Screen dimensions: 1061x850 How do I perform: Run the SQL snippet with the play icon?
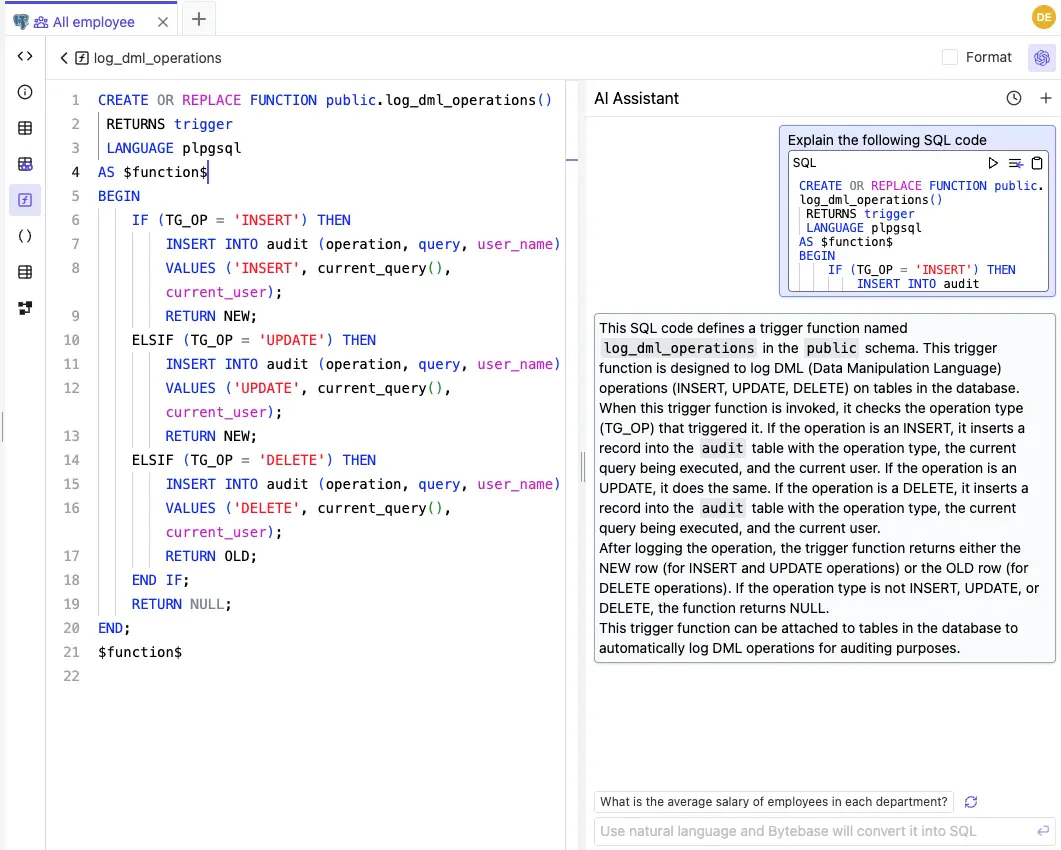[993, 162]
